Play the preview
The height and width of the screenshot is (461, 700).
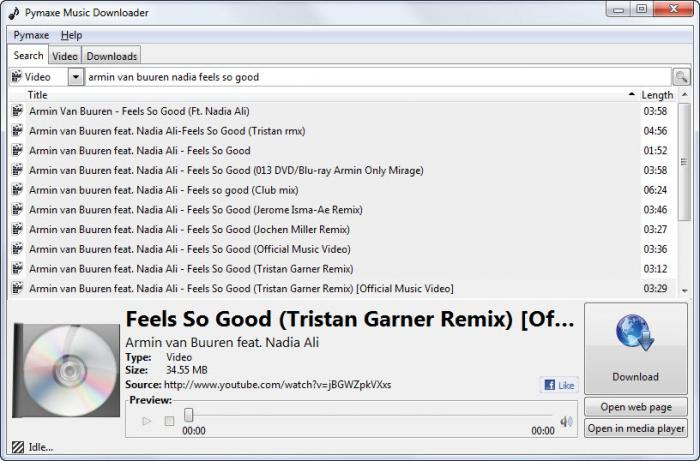point(146,421)
